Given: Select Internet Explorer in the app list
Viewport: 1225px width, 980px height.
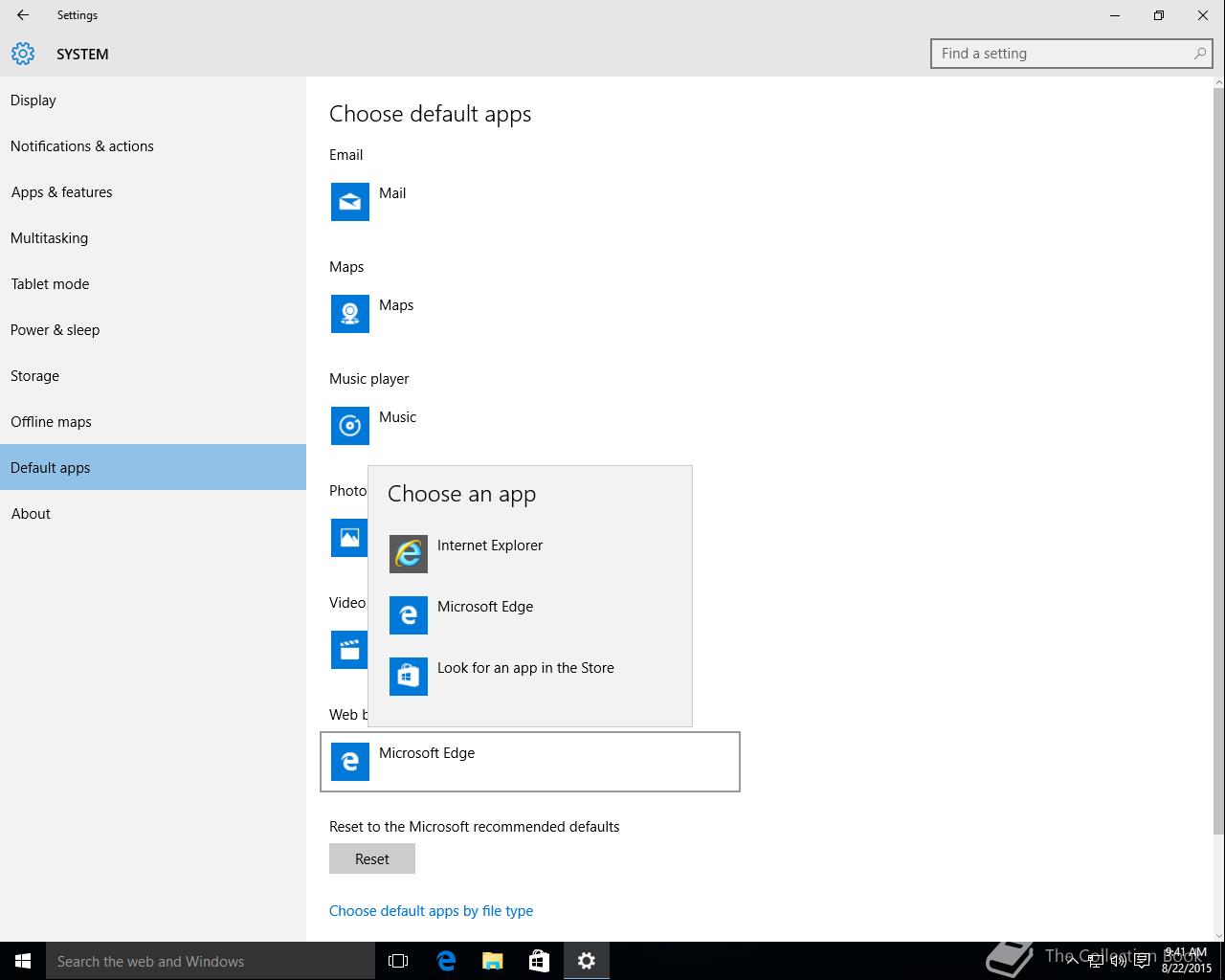Looking at the screenshot, I should coord(530,554).
